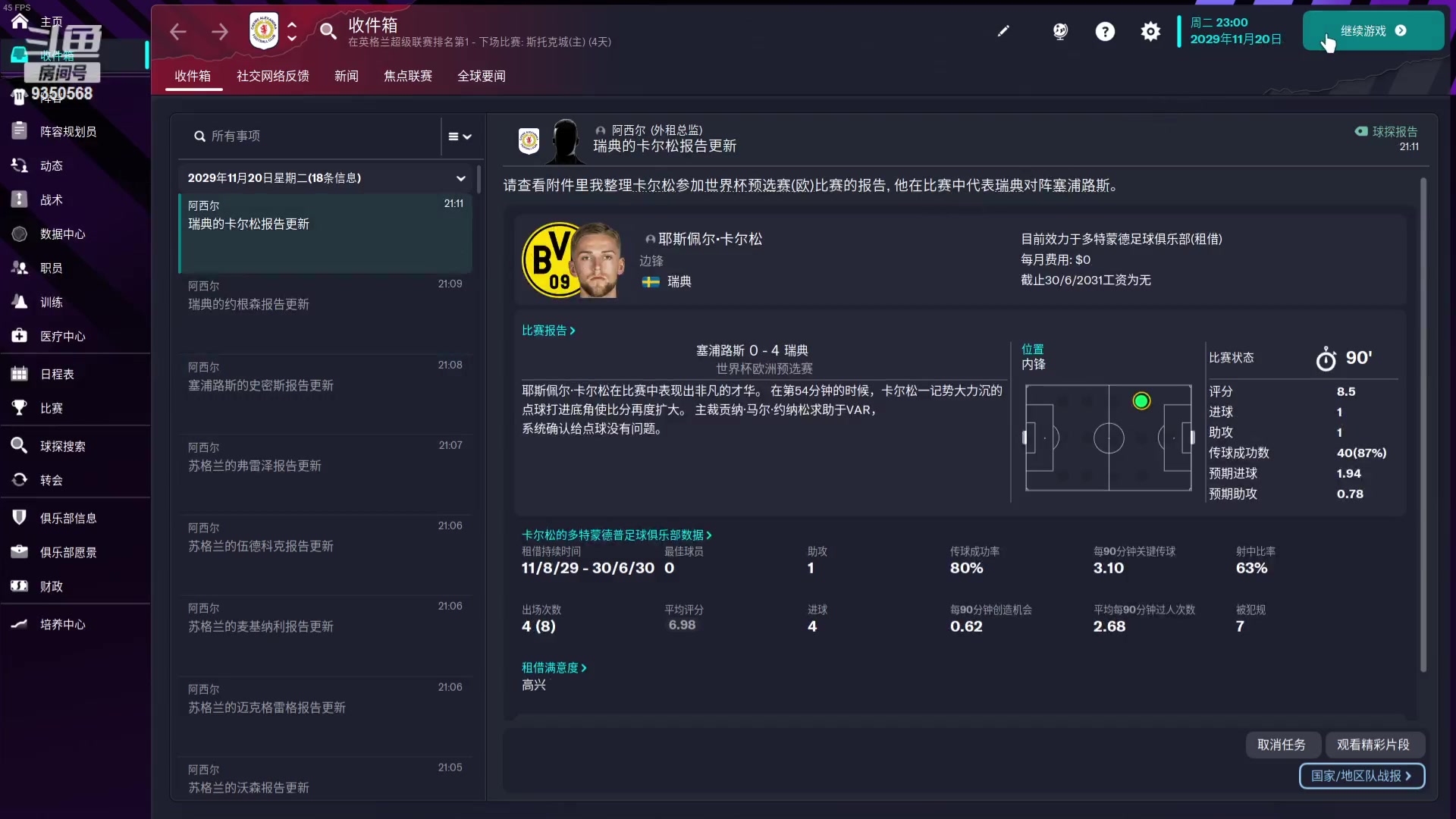Click the 球探报告 scout report tag
The height and width of the screenshot is (819, 1456).
[1386, 131]
